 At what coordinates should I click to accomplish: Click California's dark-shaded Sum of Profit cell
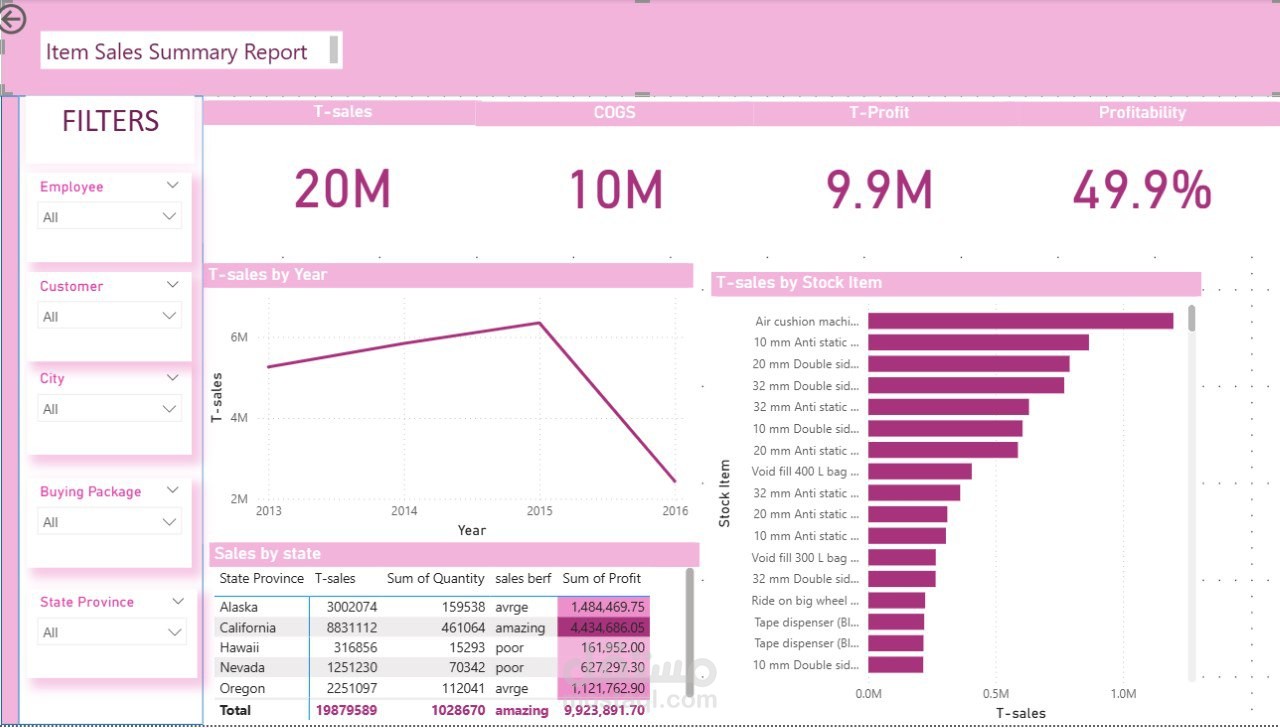601,627
